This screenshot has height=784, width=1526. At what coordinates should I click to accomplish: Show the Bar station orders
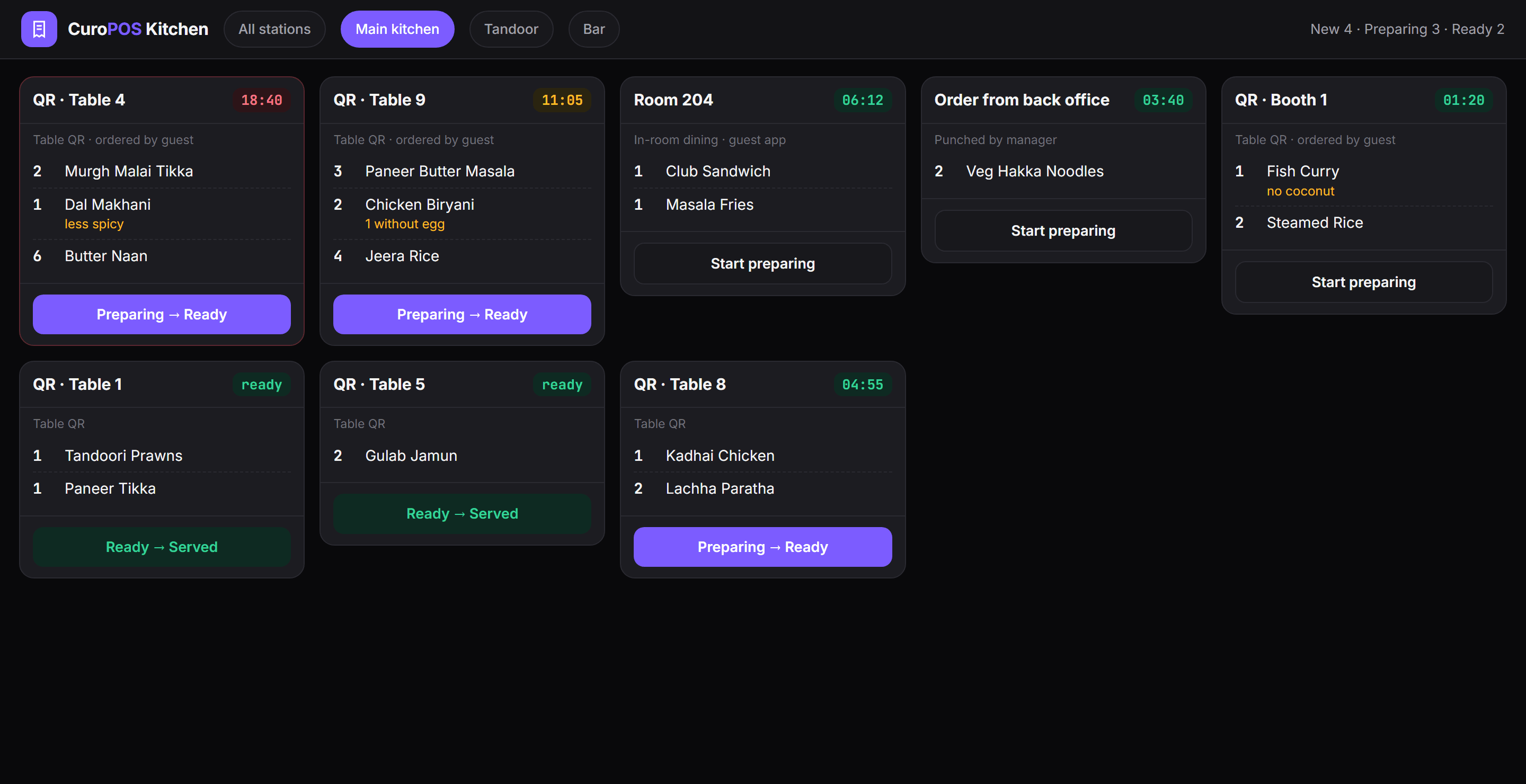coord(593,29)
